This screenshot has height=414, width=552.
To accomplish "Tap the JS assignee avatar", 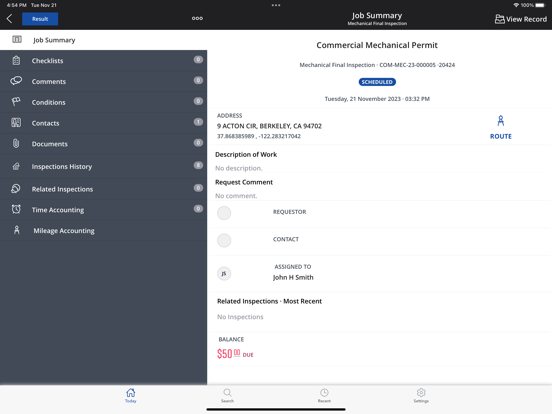I will point(224,273).
